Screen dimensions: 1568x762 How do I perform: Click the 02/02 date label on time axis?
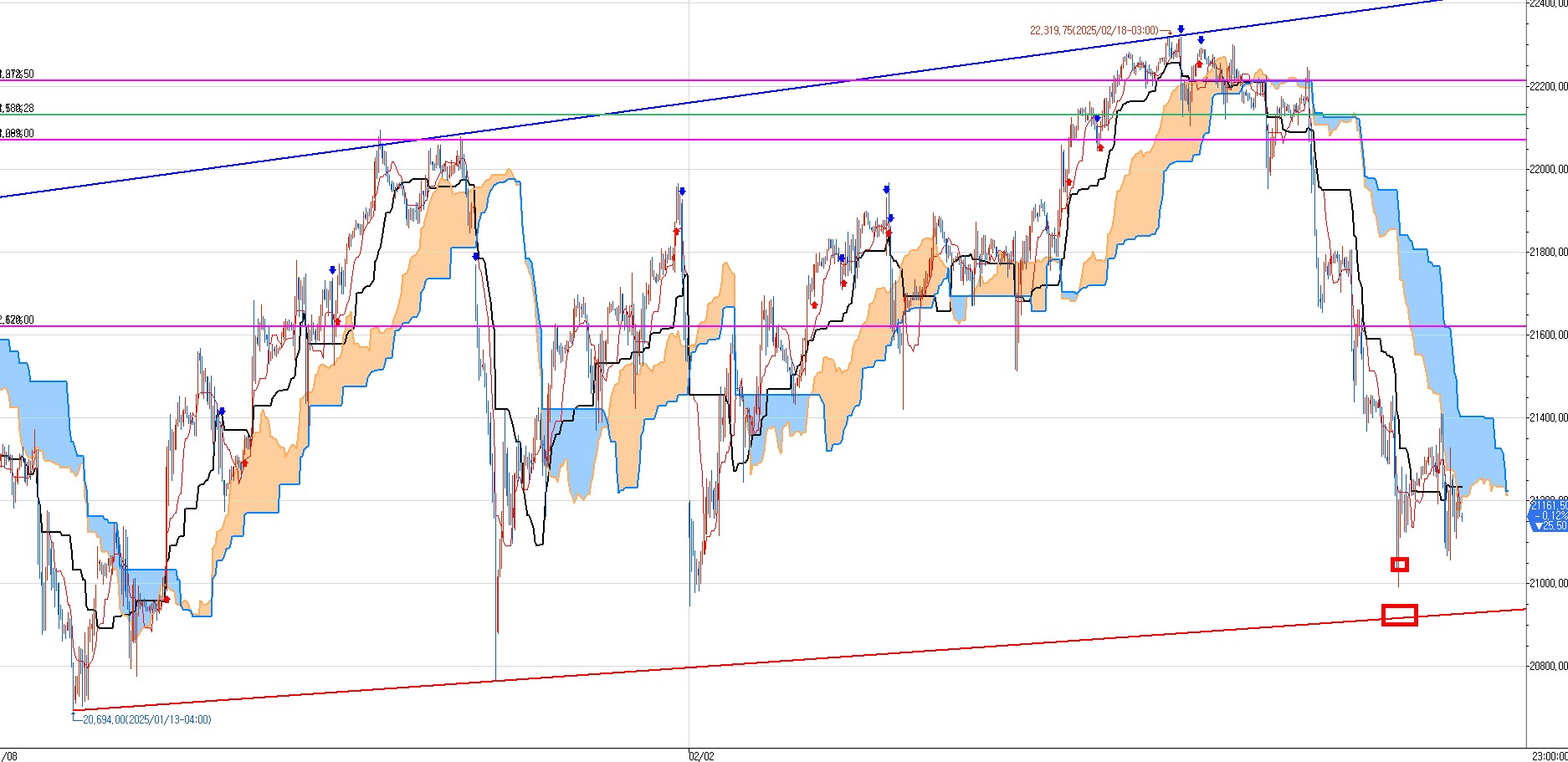701,756
